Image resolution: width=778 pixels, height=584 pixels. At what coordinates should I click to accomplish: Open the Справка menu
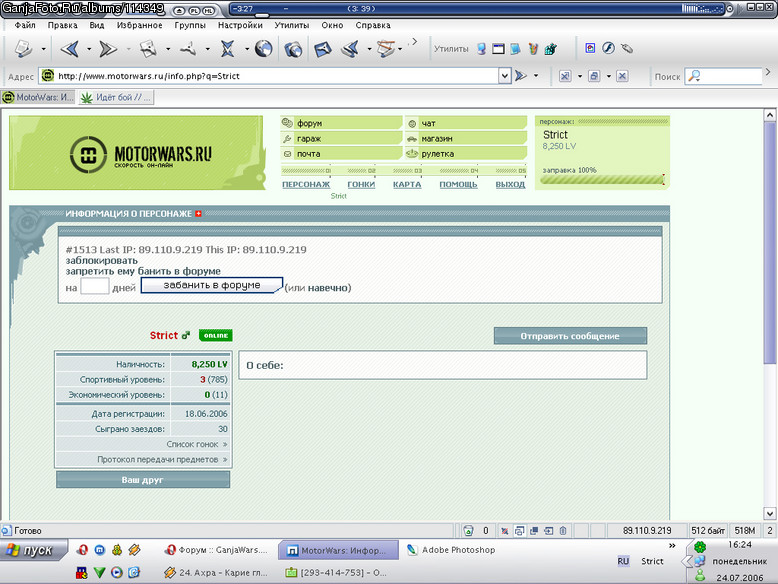click(x=373, y=25)
